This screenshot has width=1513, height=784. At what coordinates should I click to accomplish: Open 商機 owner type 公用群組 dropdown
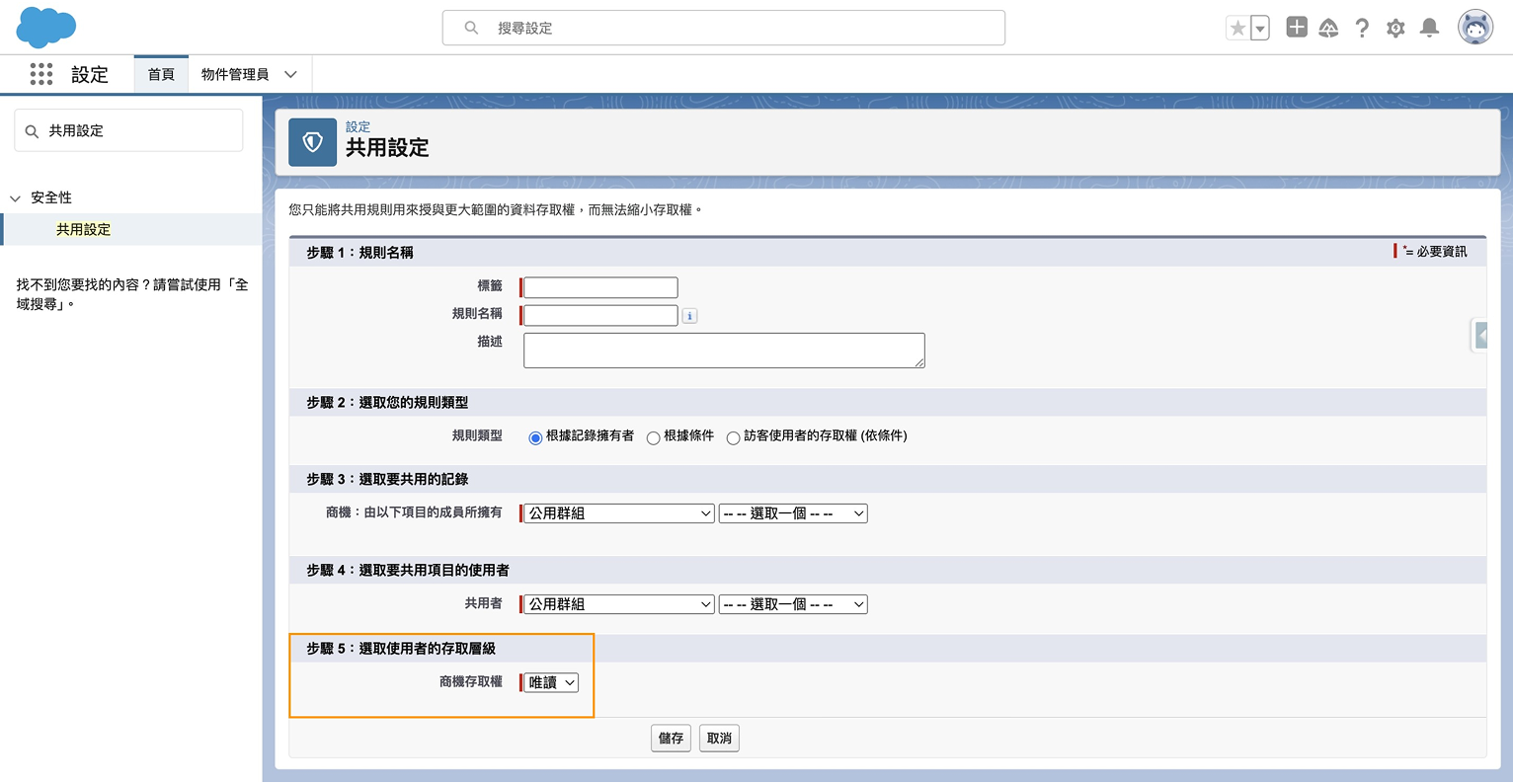tap(617, 513)
